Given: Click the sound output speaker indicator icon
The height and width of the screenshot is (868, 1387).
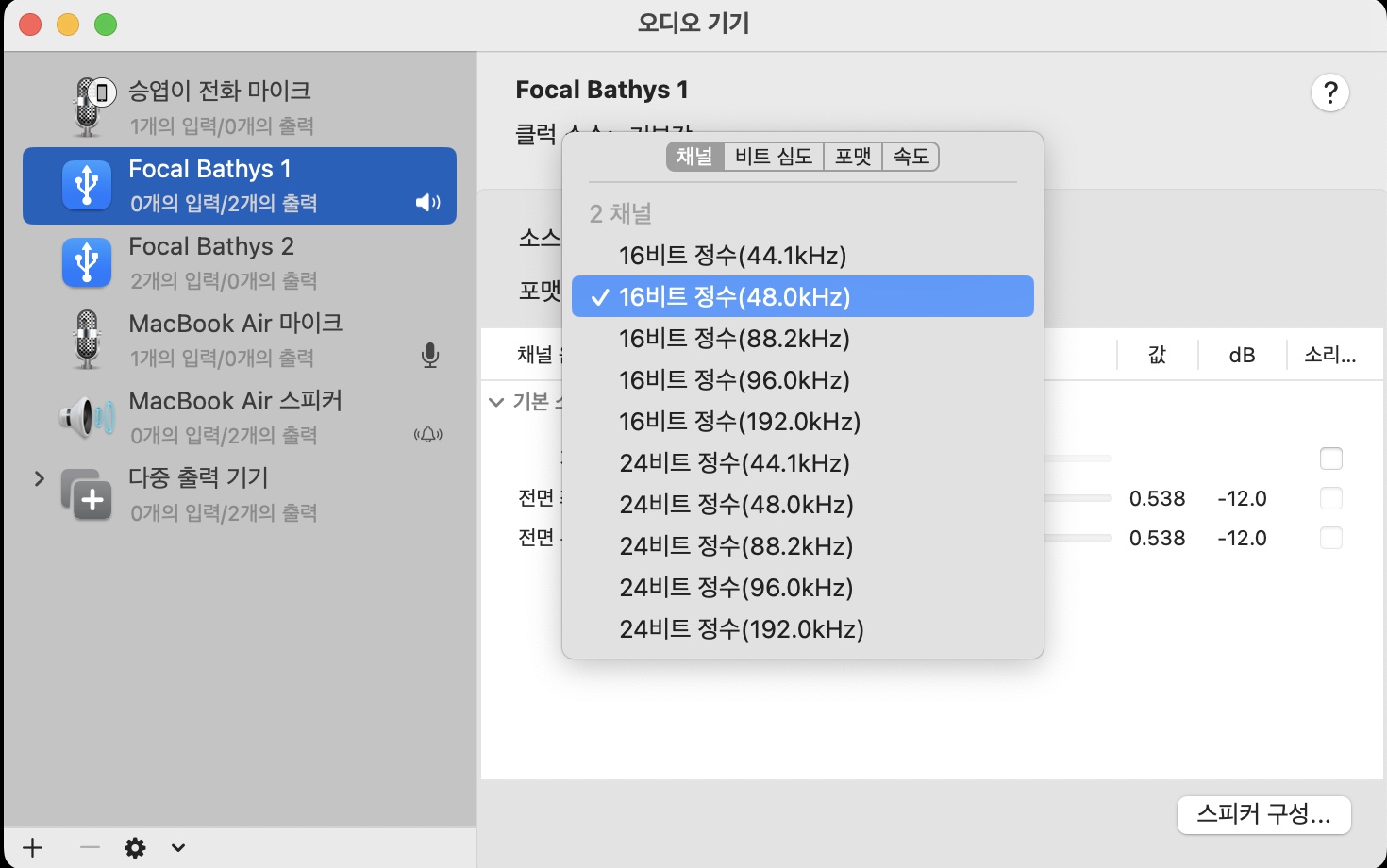Looking at the screenshot, I should [427, 203].
